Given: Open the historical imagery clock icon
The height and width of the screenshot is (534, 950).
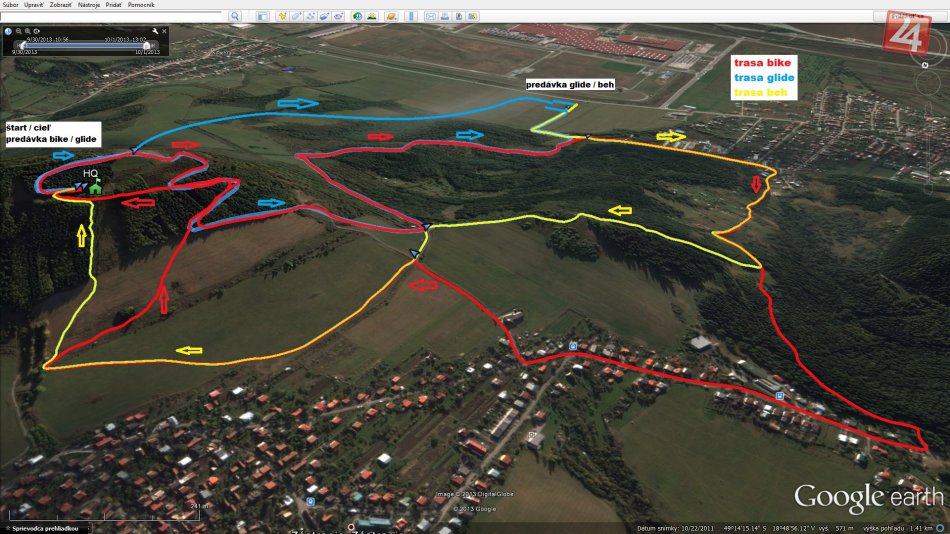Looking at the screenshot, I should (x=357, y=17).
